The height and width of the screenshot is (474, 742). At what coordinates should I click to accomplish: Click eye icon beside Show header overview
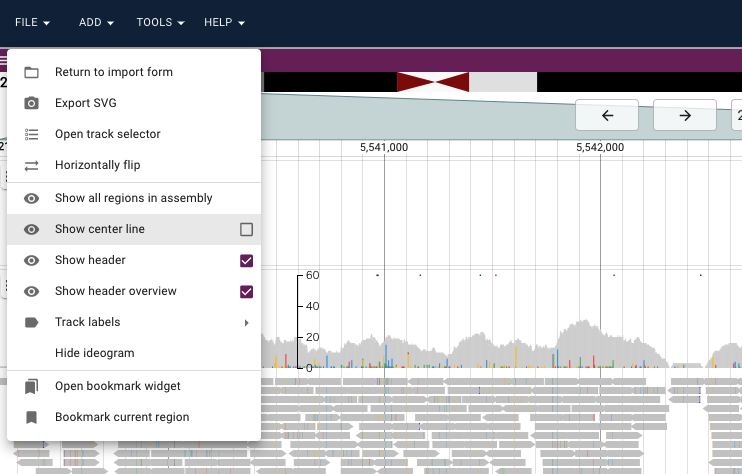click(32, 291)
